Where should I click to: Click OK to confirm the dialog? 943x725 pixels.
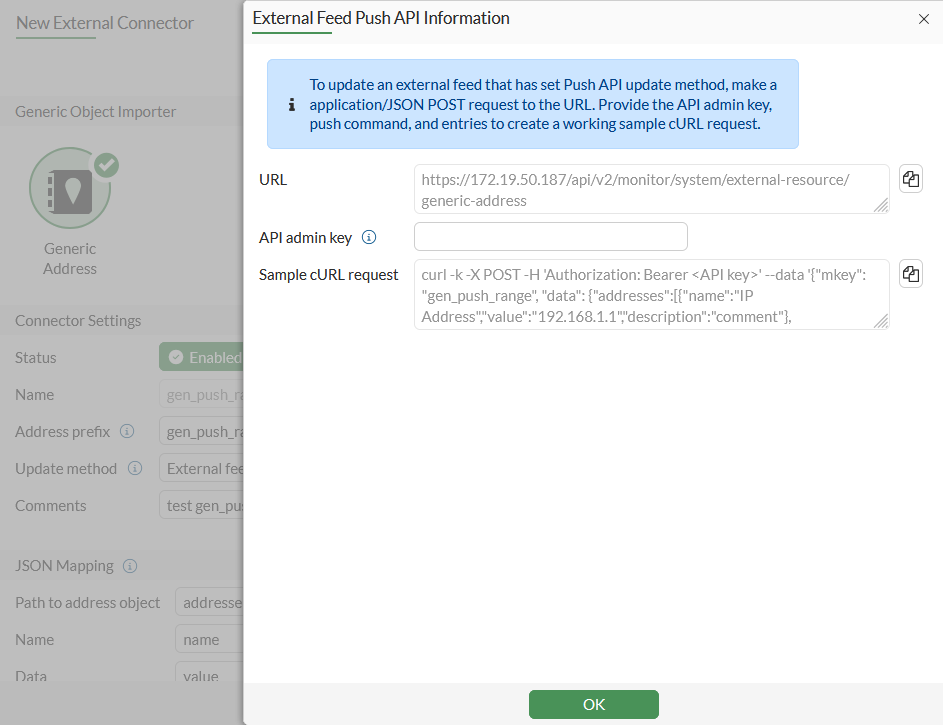pyautogui.click(x=593, y=704)
